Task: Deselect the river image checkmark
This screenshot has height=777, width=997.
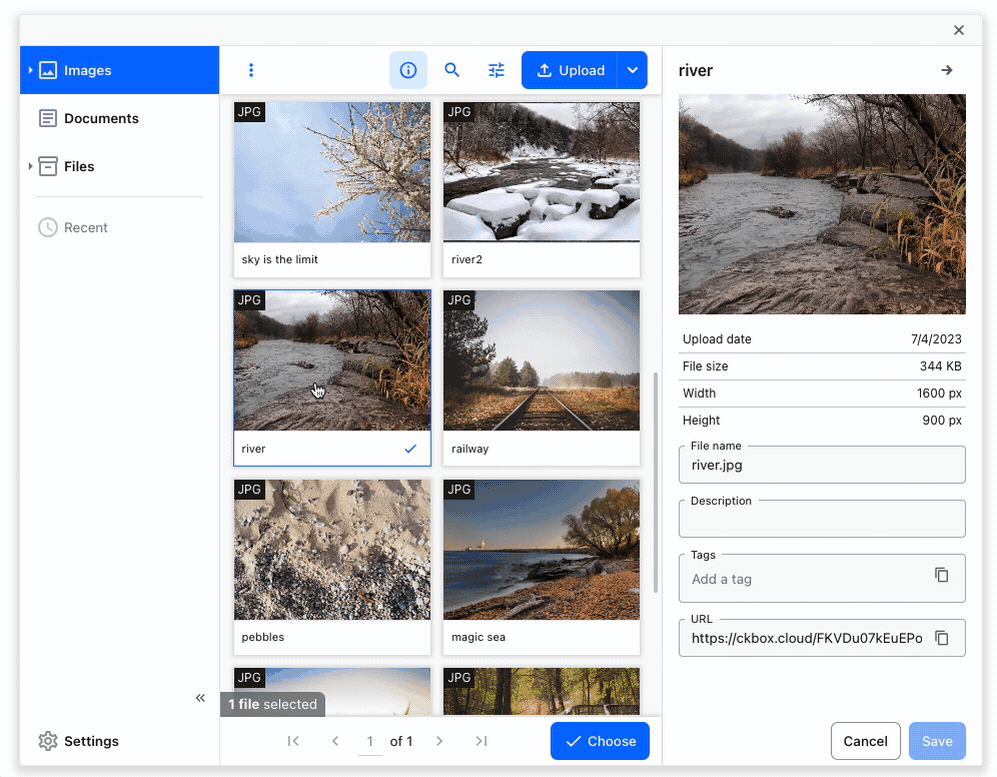Action: click(410, 449)
